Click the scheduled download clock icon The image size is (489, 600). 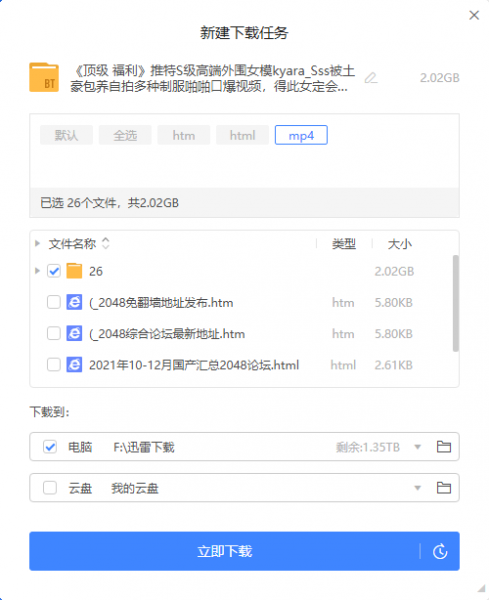click(440, 551)
